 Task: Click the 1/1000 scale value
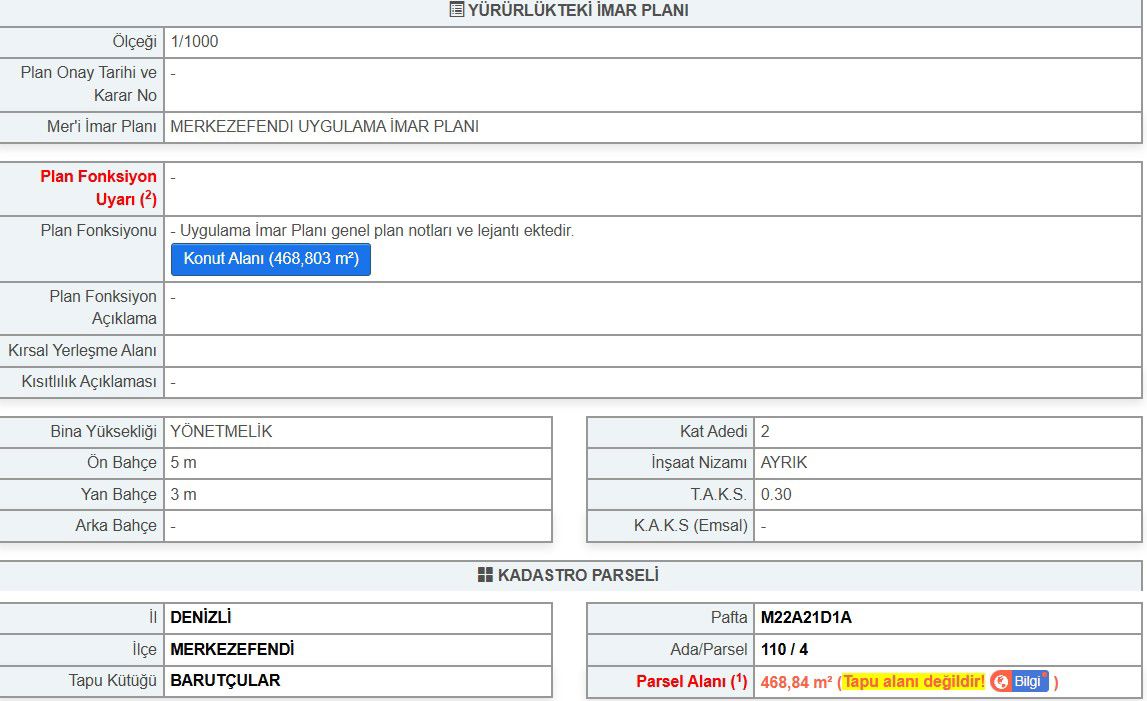coord(194,42)
